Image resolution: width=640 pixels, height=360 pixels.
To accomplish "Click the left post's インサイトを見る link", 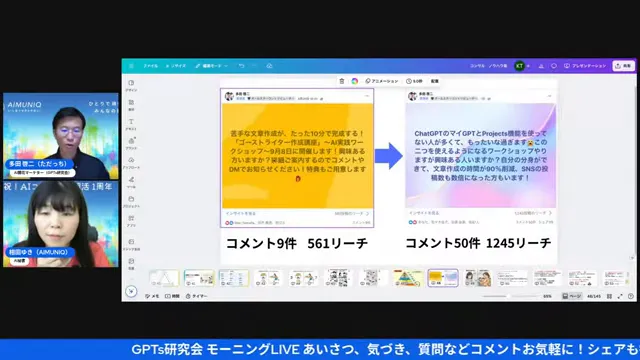I will click(241, 213).
